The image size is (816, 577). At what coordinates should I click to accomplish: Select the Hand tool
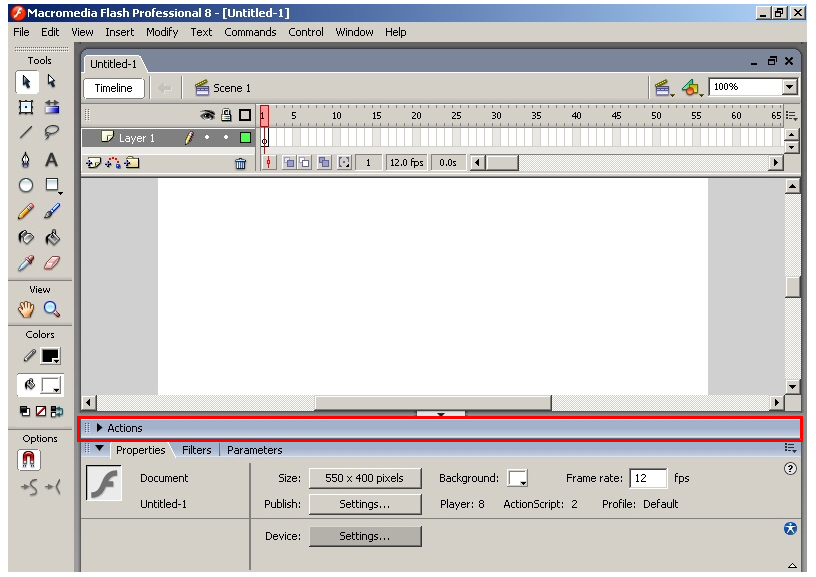(26, 310)
